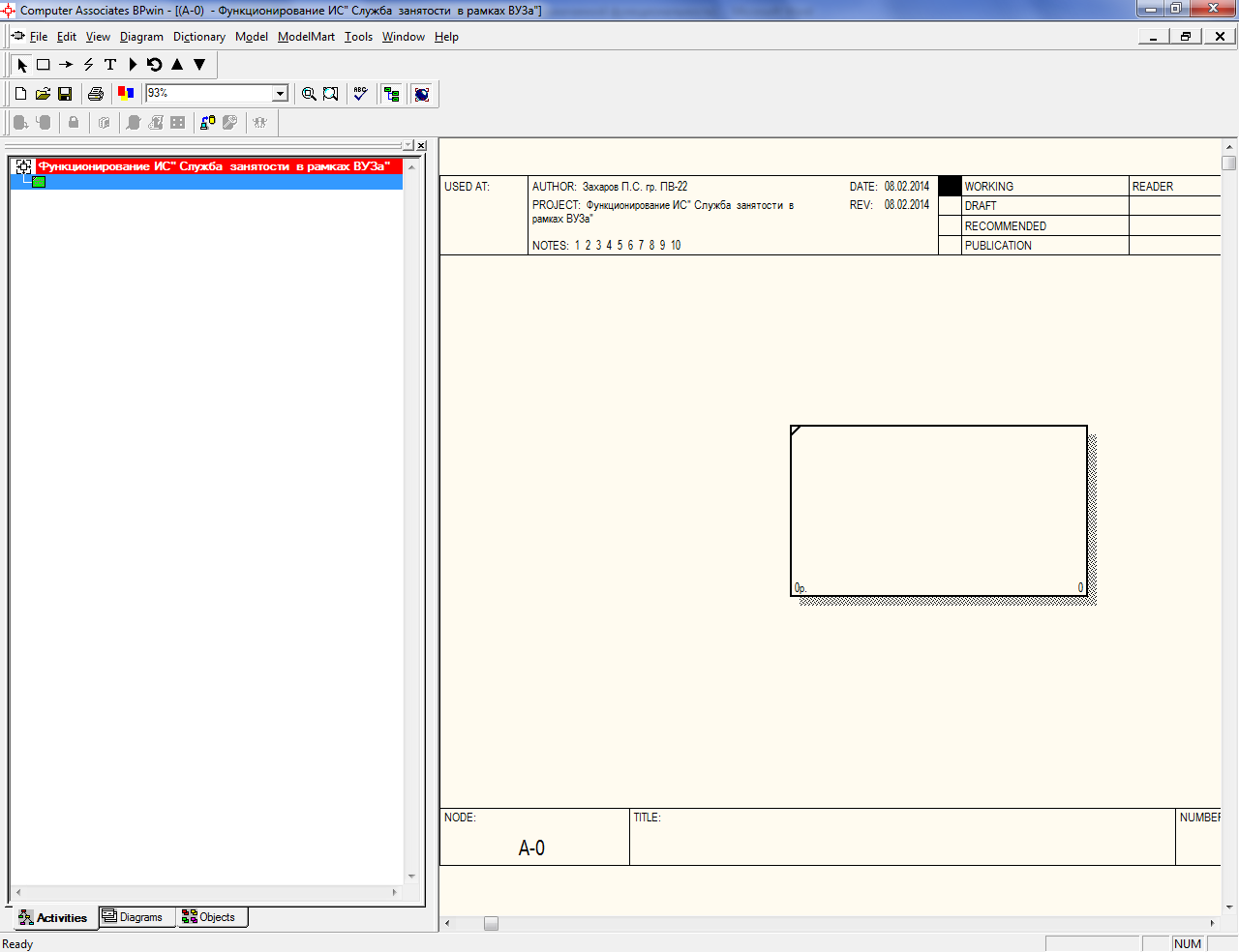Click the READER header cell
This screenshot has width=1239, height=952.
point(1175,187)
